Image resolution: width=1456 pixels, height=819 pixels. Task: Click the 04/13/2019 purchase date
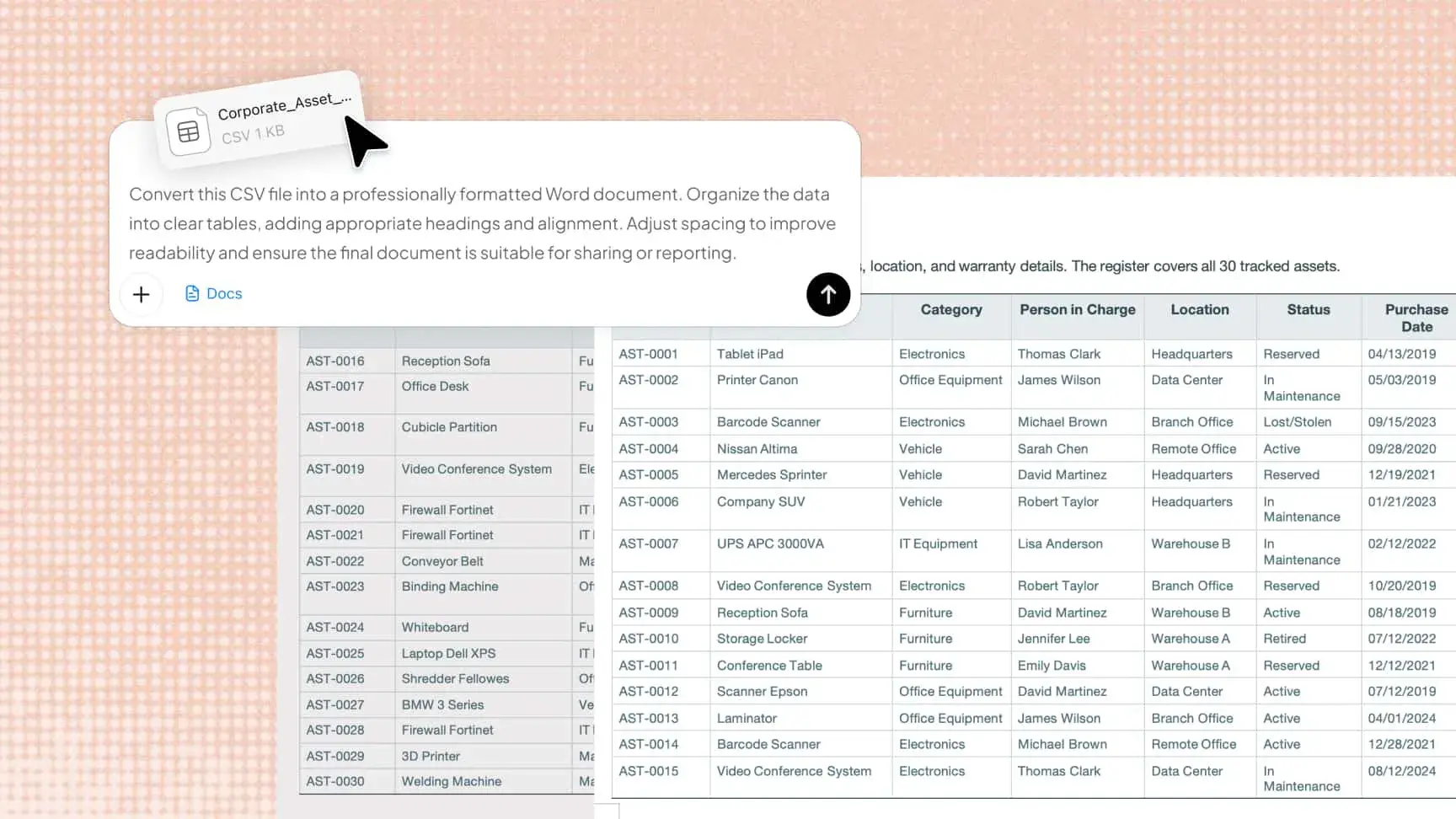tap(1402, 354)
